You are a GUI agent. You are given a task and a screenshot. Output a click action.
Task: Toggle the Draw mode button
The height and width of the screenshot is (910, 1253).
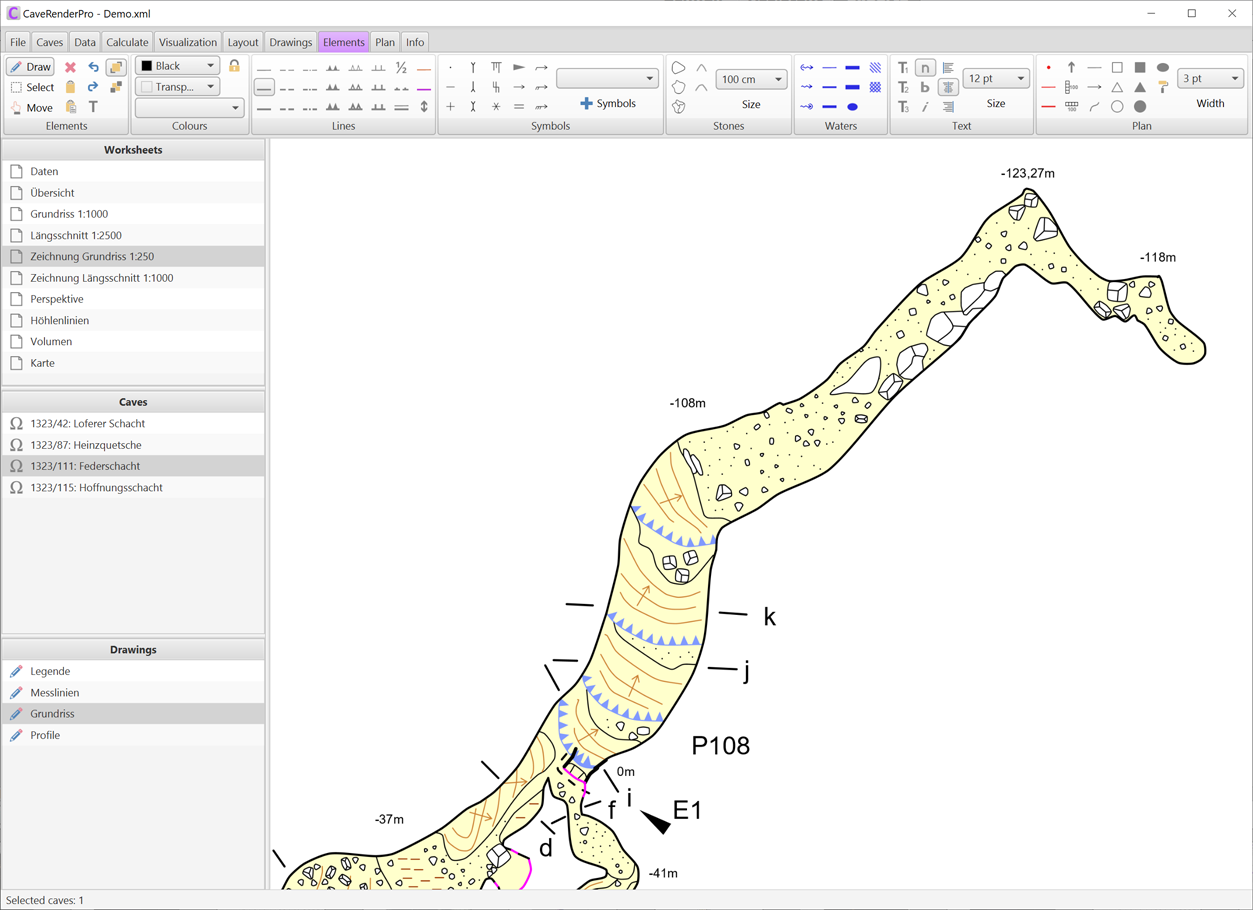point(30,67)
